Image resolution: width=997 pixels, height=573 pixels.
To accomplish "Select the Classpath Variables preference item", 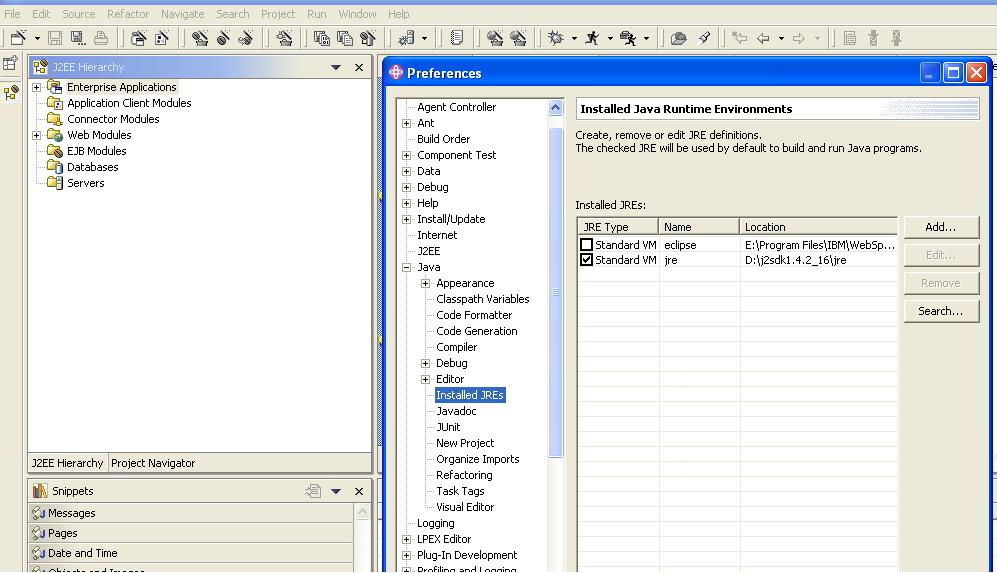I will (x=483, y=299).
